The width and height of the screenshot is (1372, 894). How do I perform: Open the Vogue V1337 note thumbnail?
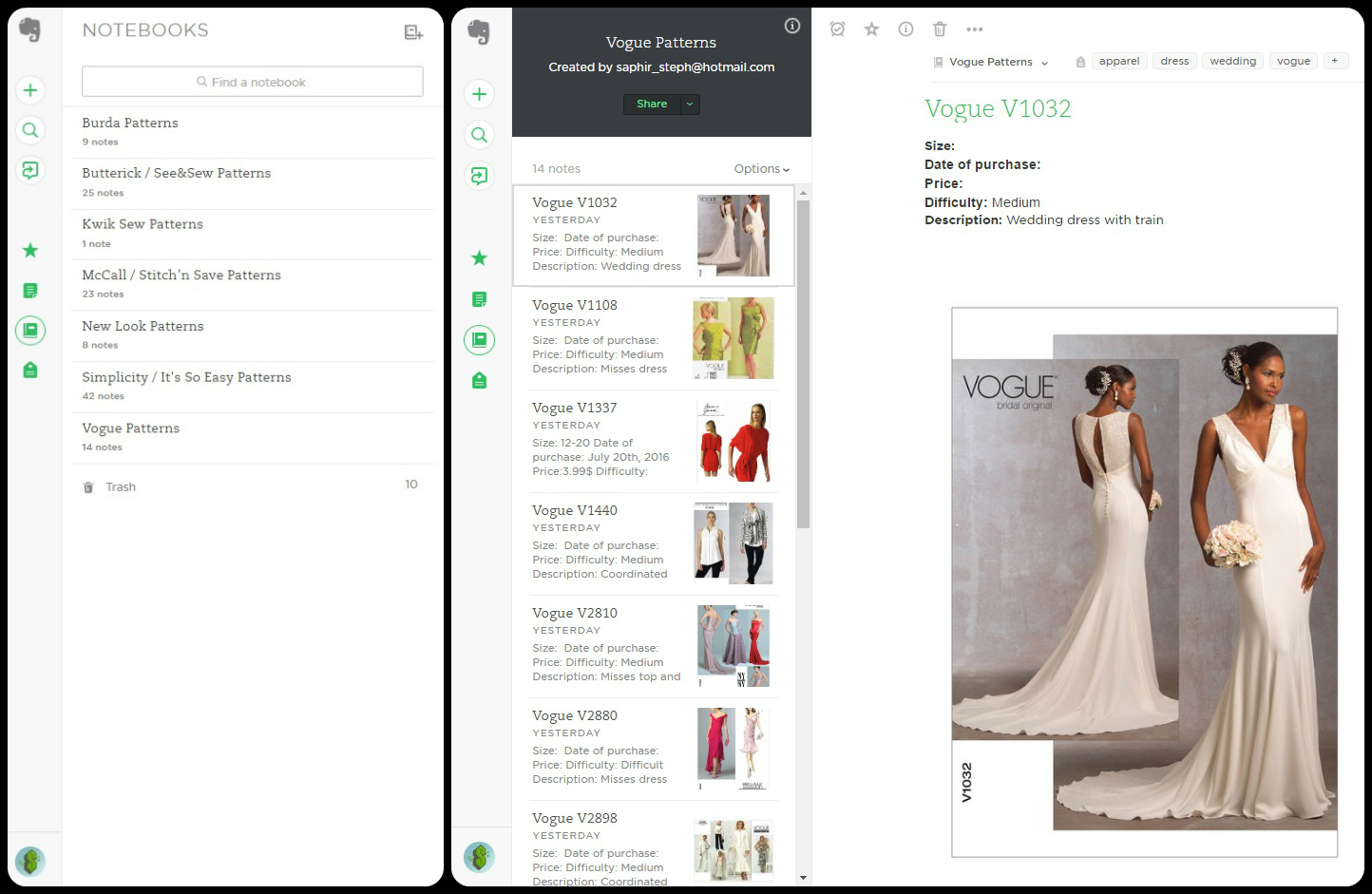(x=734, y=441)
